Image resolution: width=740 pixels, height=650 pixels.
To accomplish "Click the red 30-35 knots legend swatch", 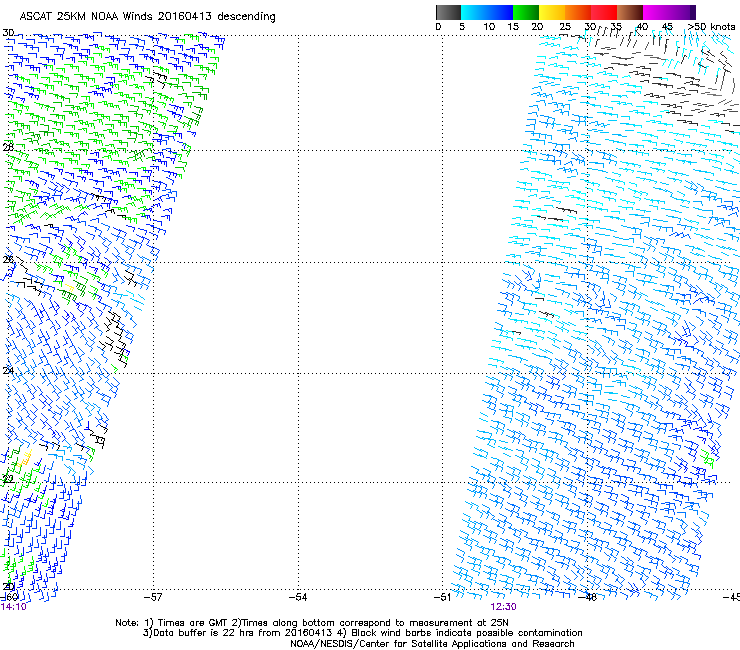I will pos(604,12).
